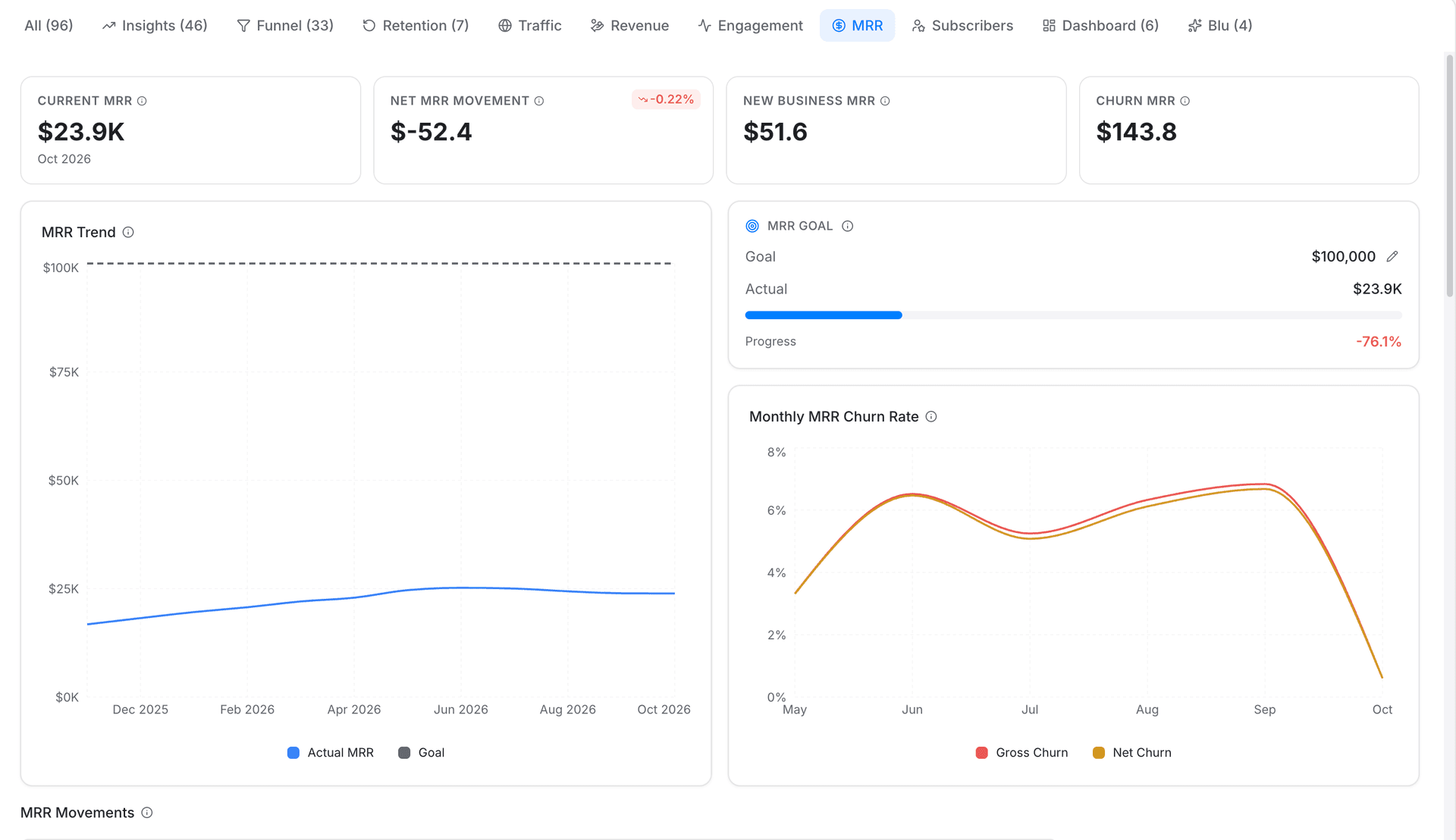Click the Insights trend arrow icon
Viewport: 1456px width, 840px height.
(x=109, y=26)
